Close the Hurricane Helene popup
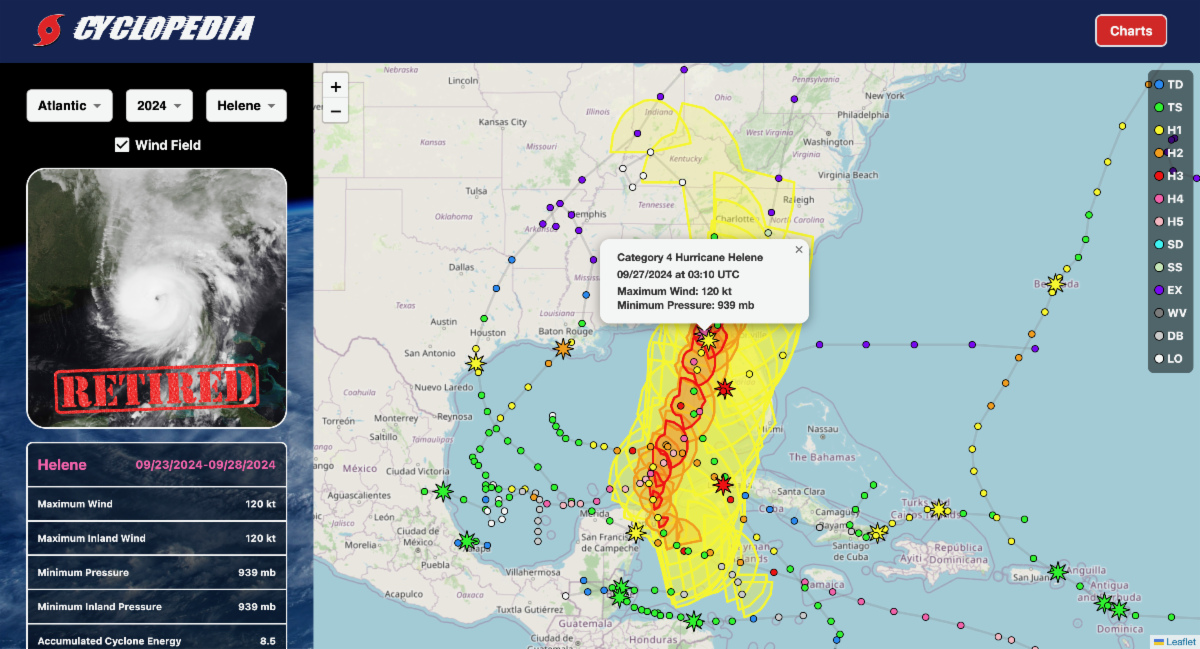 pos(798,250)
